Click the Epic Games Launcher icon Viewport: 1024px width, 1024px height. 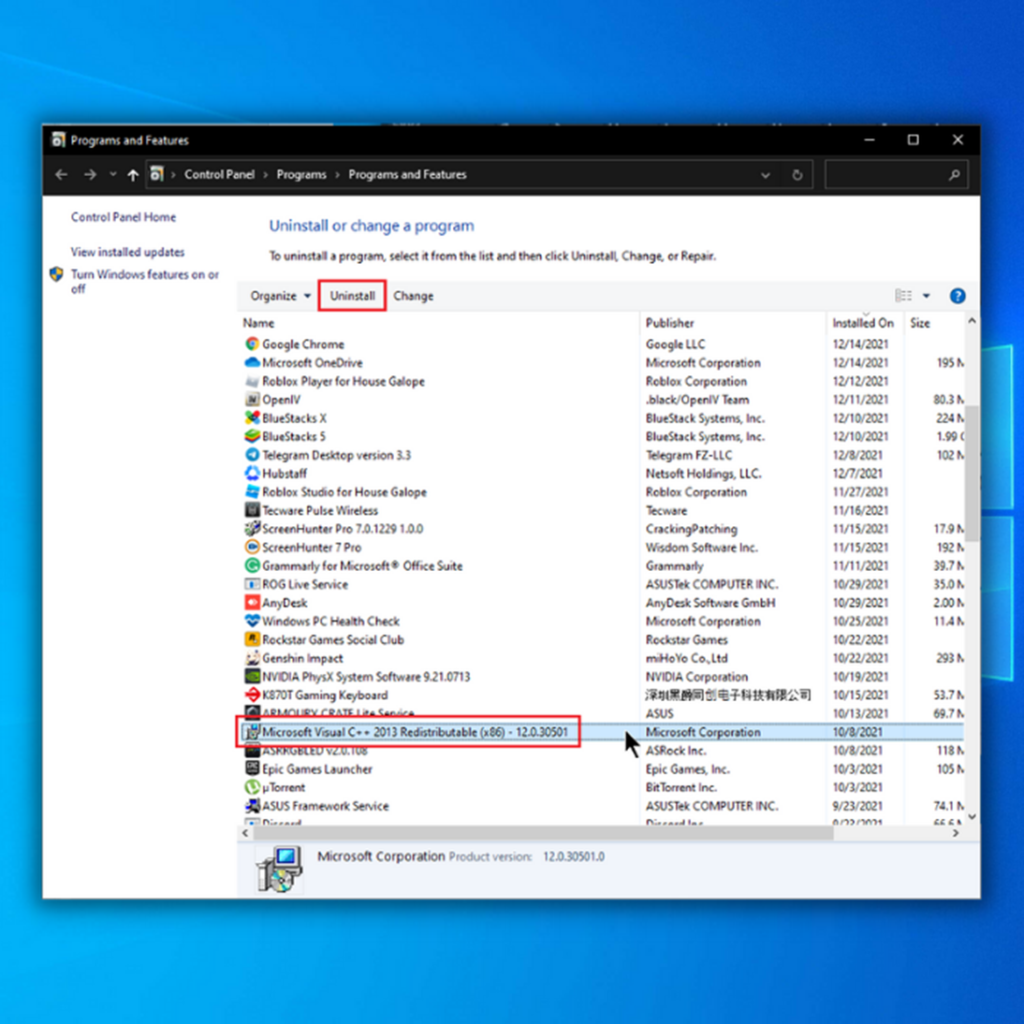coord(252,769)
